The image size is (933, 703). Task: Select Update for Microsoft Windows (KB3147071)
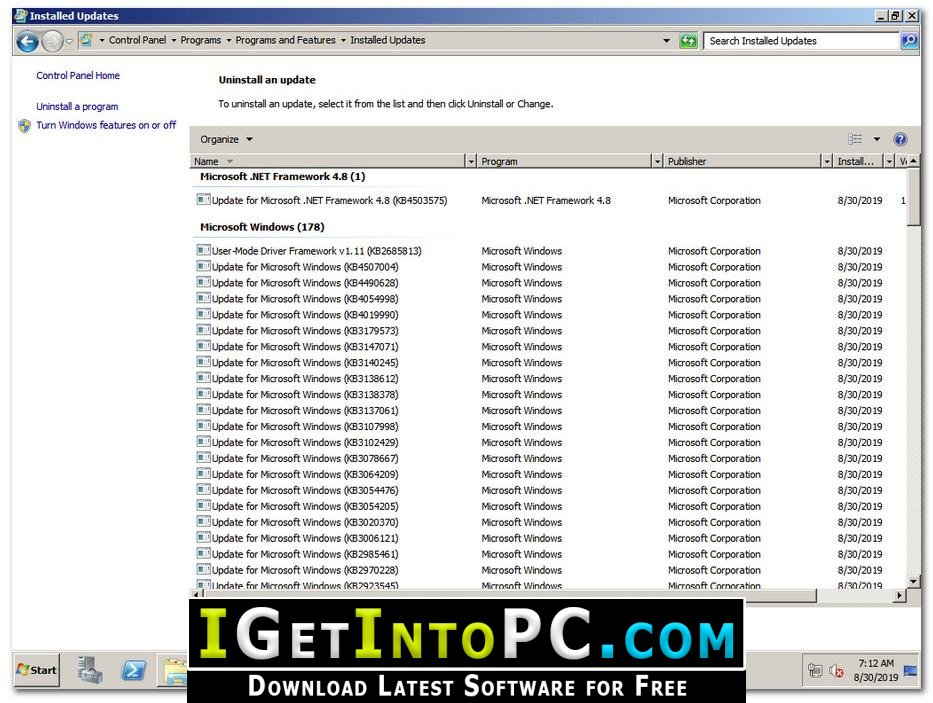[x=305, y=346]
